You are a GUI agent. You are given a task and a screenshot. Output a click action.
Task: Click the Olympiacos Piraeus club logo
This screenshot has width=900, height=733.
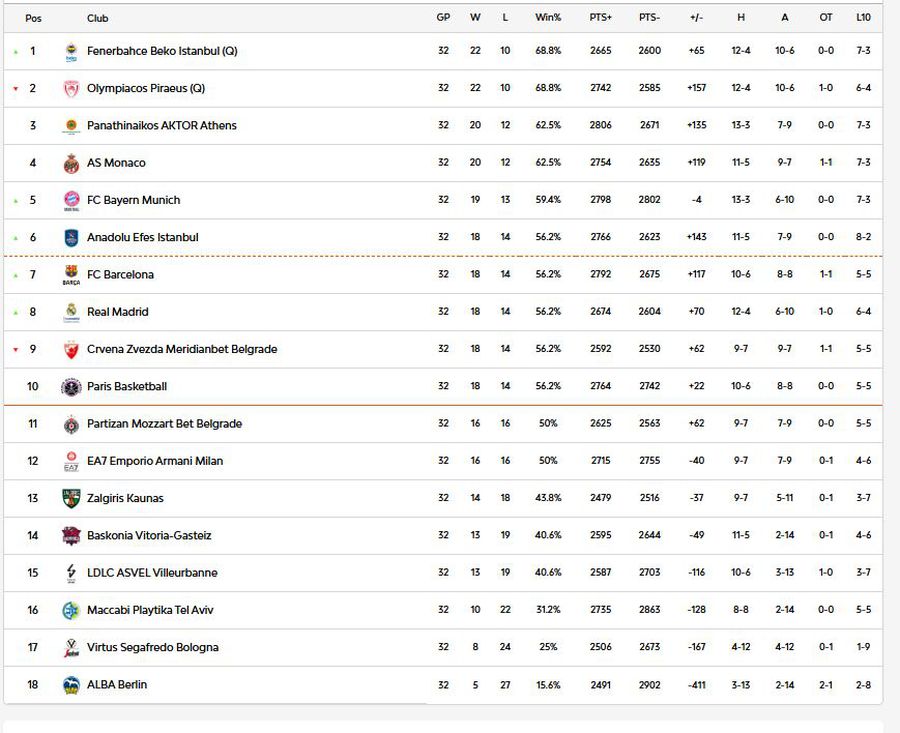click(71, 88)
